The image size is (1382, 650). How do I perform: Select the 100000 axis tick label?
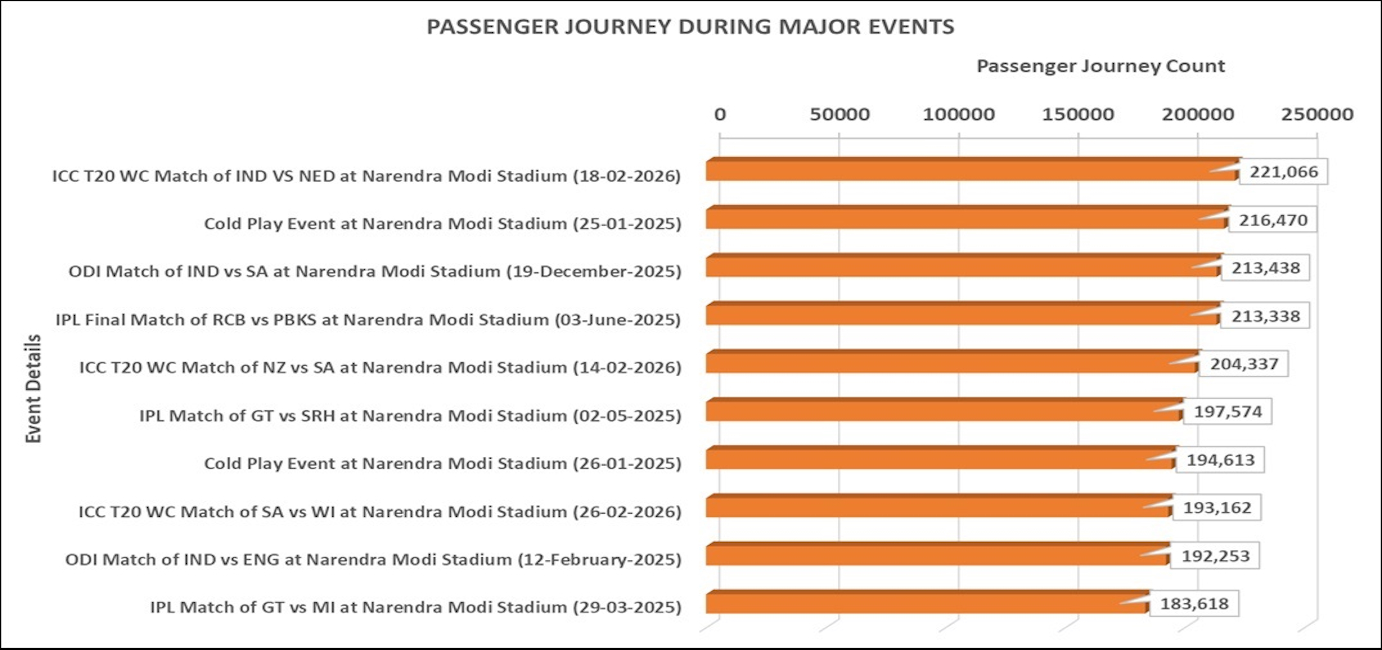coord(959,114)
